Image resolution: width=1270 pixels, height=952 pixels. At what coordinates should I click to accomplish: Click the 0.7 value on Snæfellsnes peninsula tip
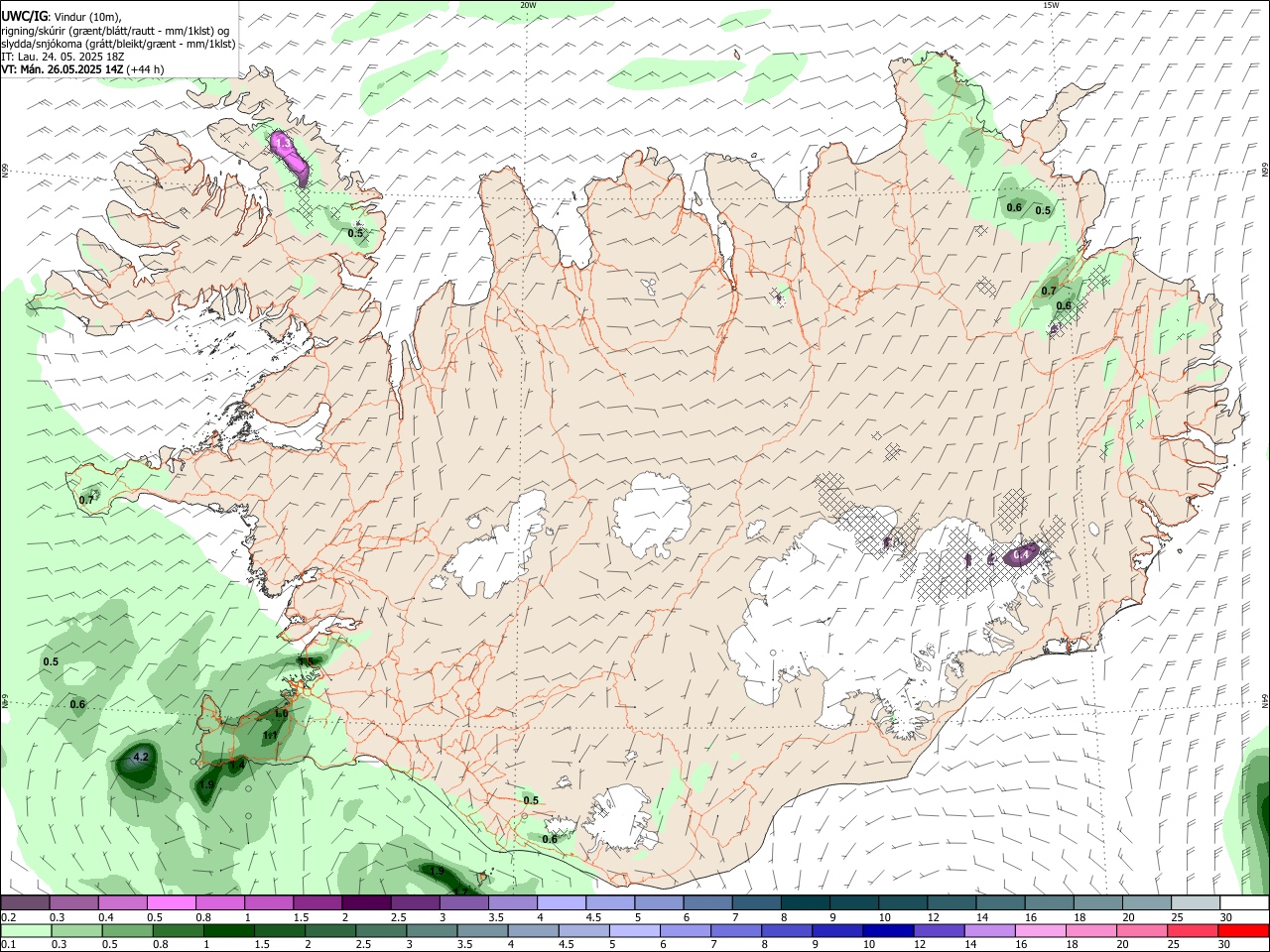click(86, 500)
